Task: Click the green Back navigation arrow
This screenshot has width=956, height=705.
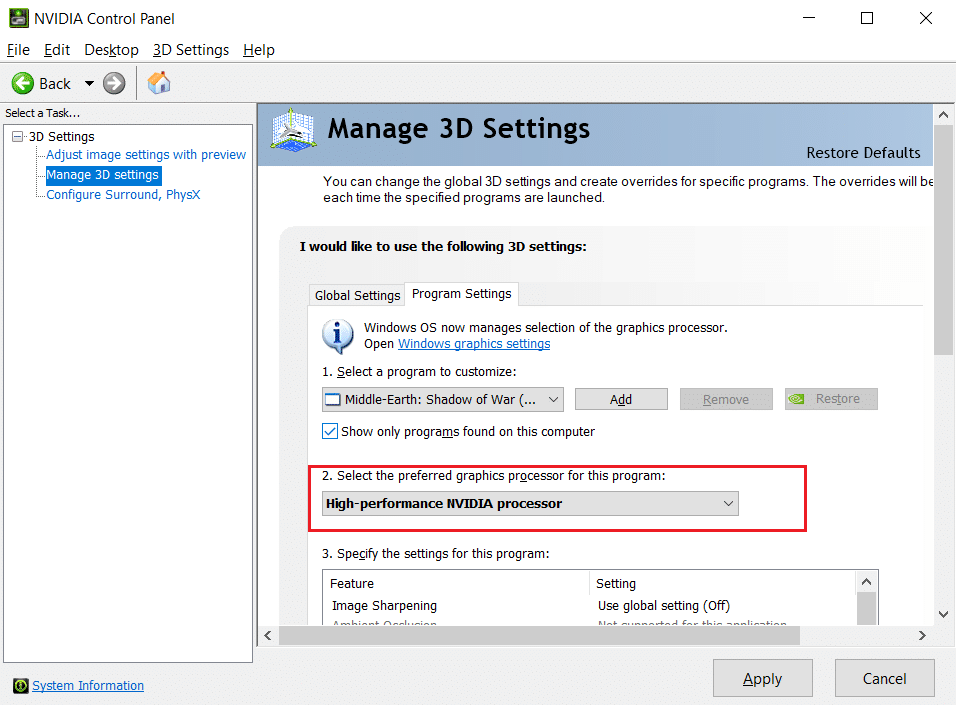Action: (22, 83)
